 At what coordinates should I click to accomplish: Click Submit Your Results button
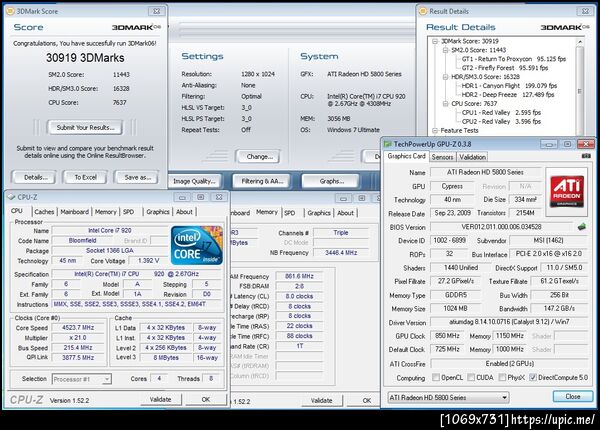[85, 127]
